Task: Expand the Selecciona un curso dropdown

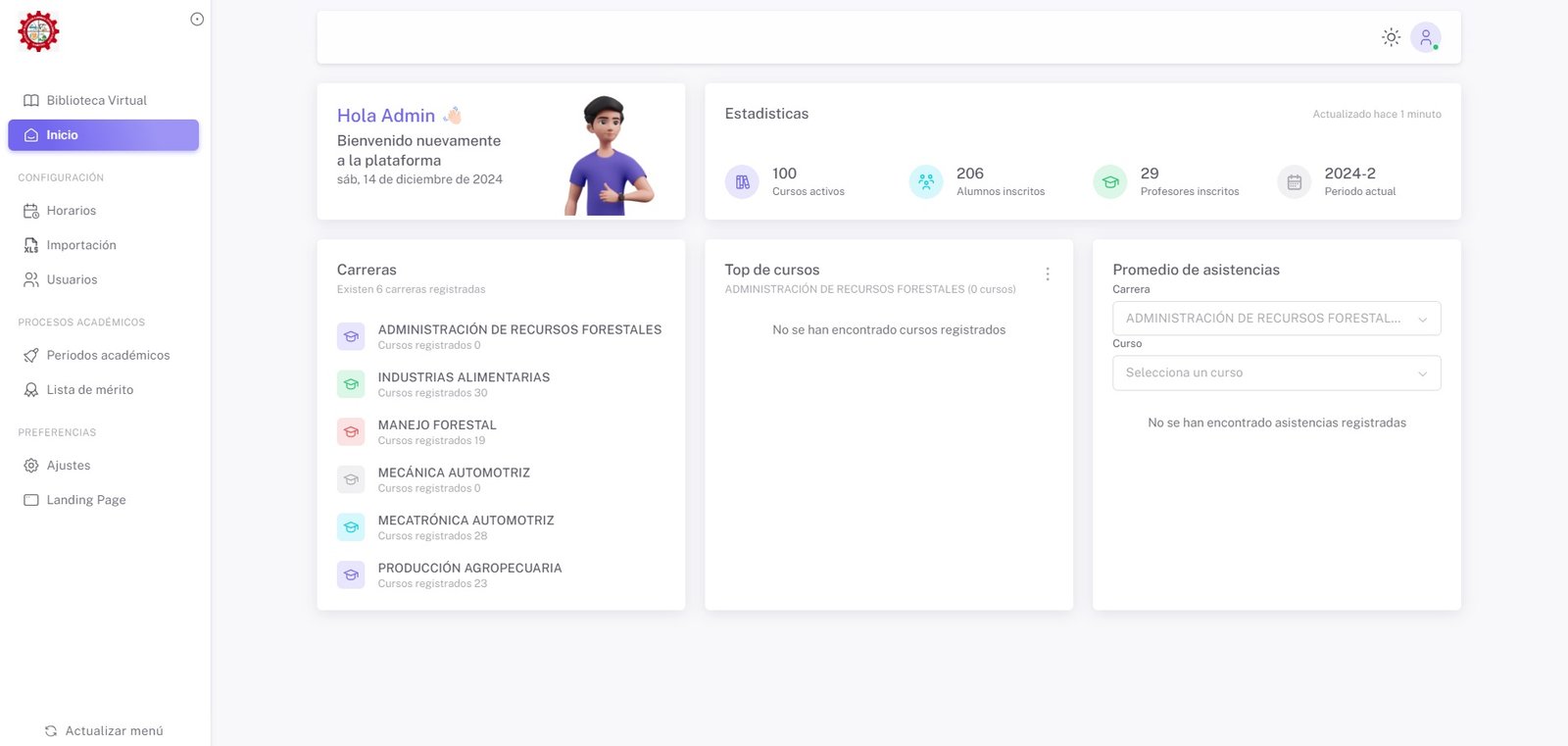Action: [1277, 373]
